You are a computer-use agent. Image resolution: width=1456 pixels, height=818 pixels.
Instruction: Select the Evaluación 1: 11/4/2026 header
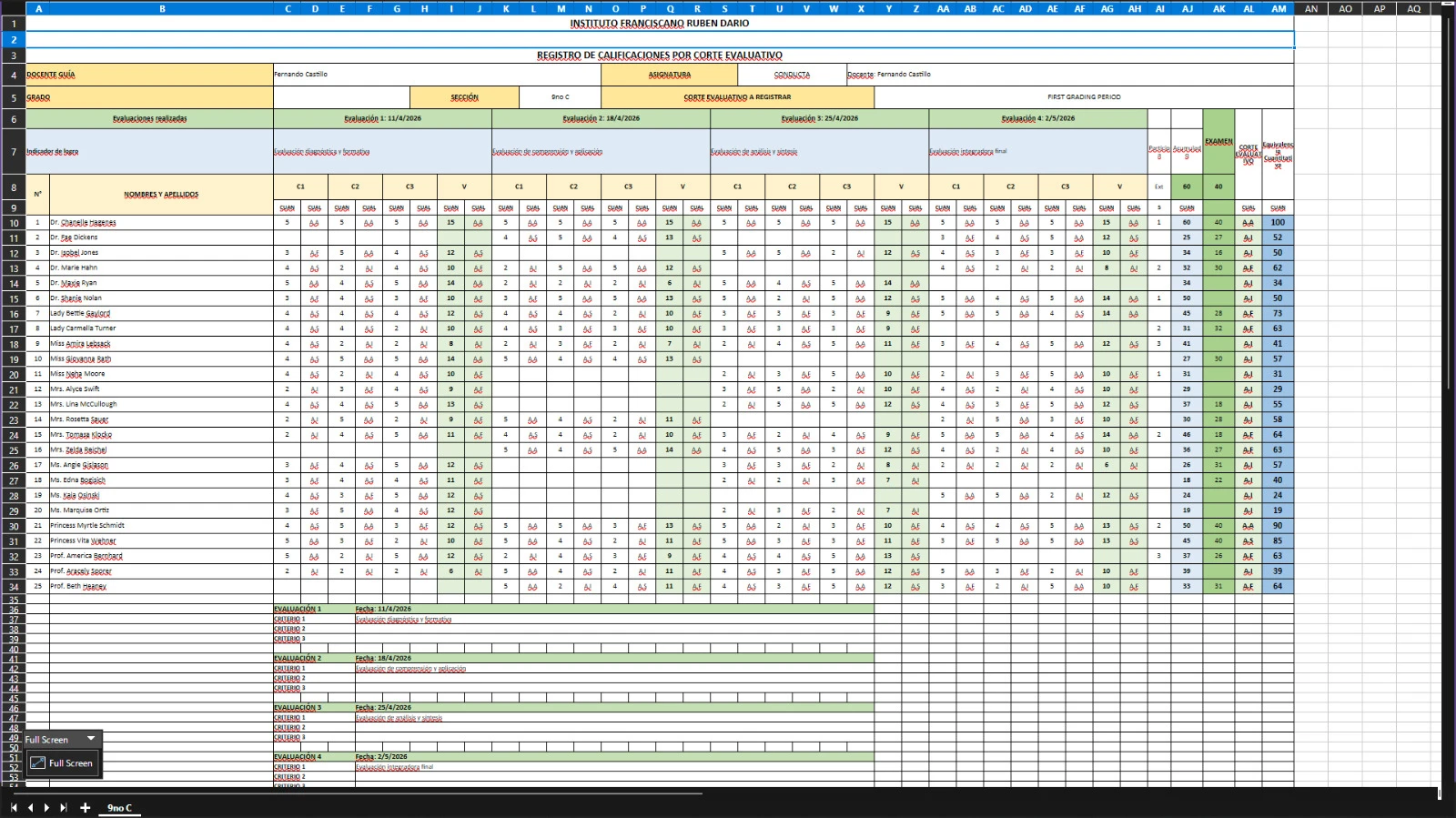click(382, 118)
